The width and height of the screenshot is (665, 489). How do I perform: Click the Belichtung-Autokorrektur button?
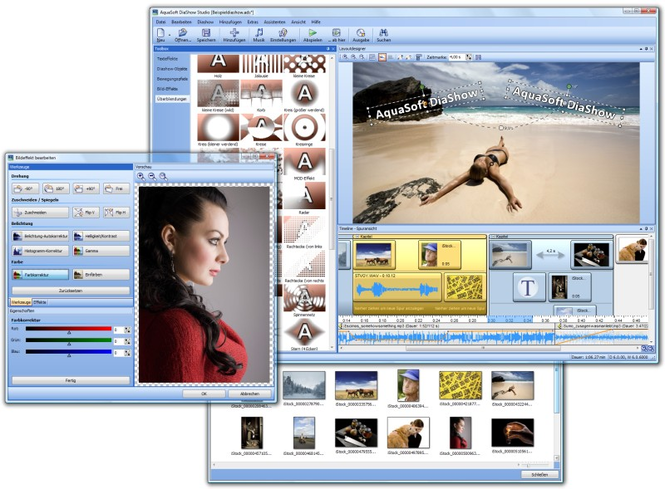pos(40,236)
